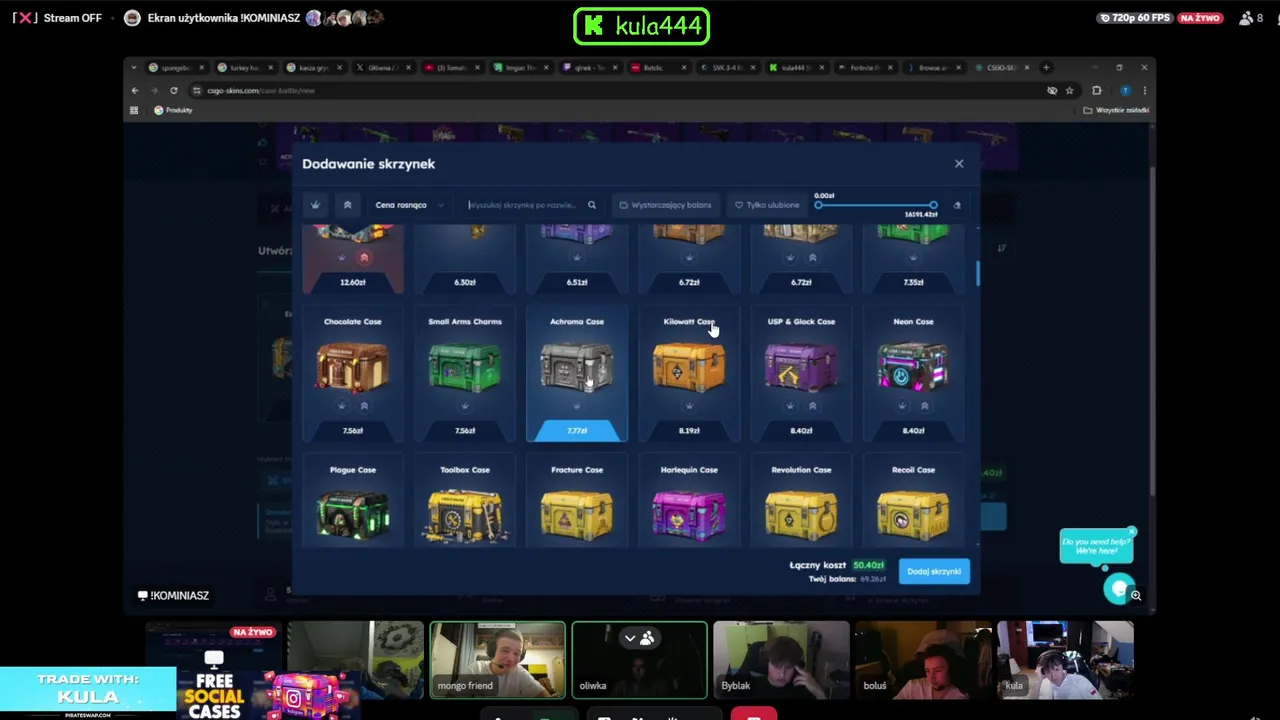Dismiss the Do you need help popup
Screen dimensions: 1280x720
pyautogui.click(x=1132, y=532)
